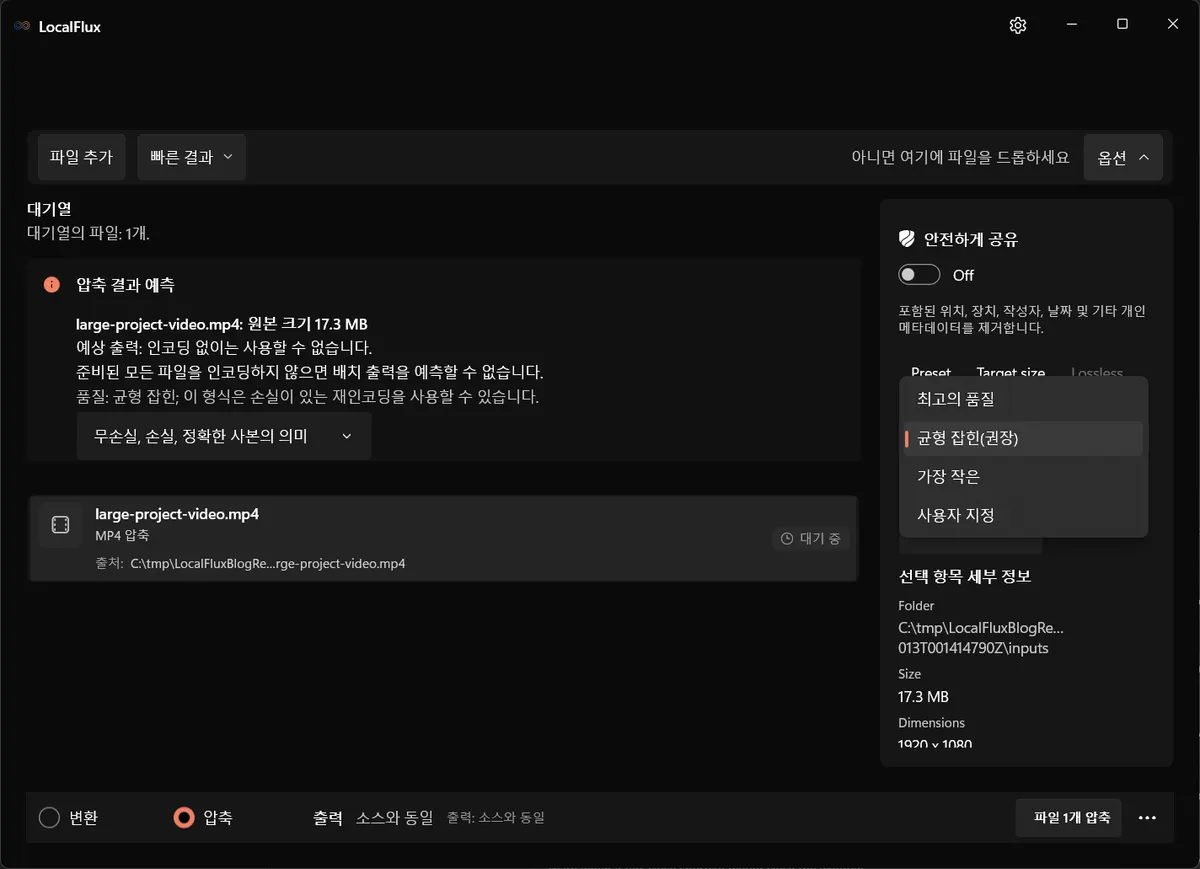Click the 출력: 소스와 동일 status text
The image size is (1200, 869).
(495, 818)
